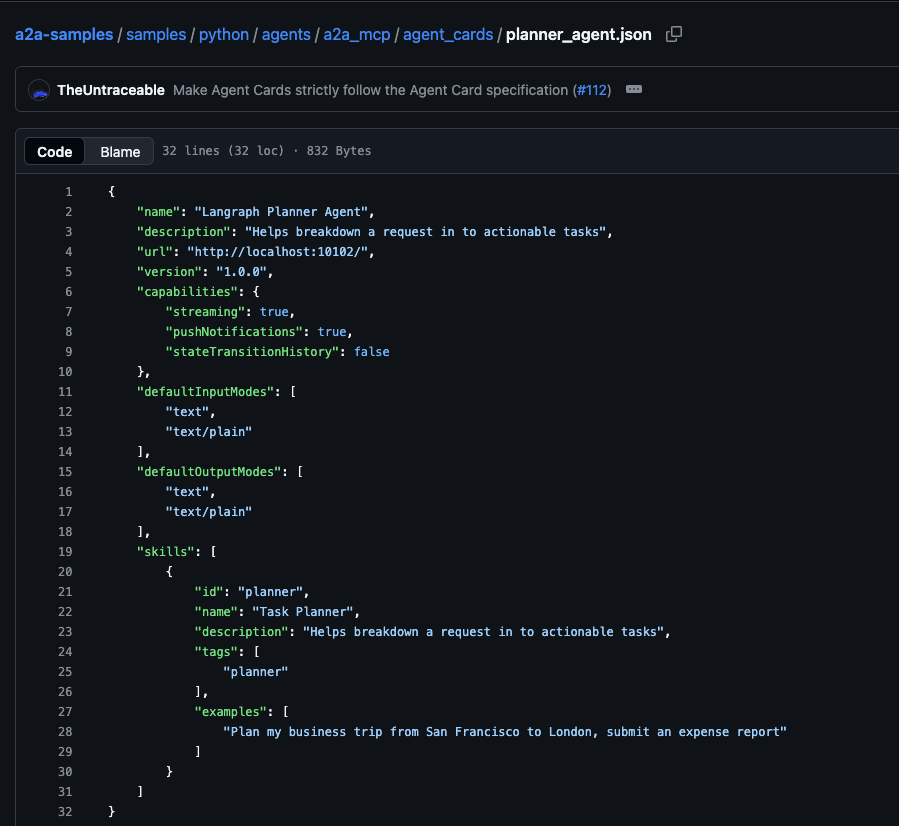Screen dimensions: 899x826
Task: Select line number 21
Action: point(65,592)
